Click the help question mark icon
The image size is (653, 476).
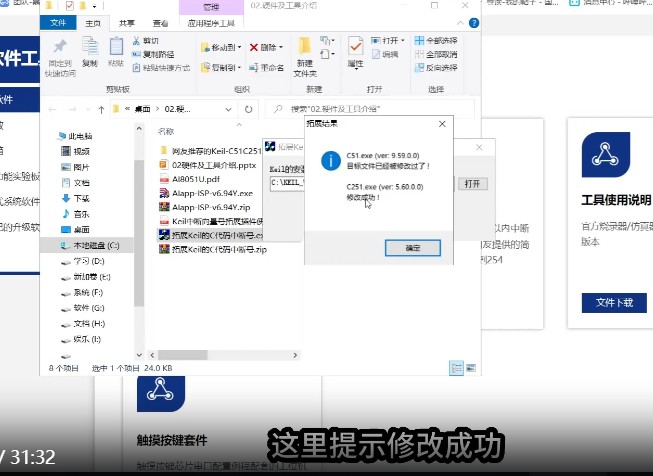click(474, 23)
